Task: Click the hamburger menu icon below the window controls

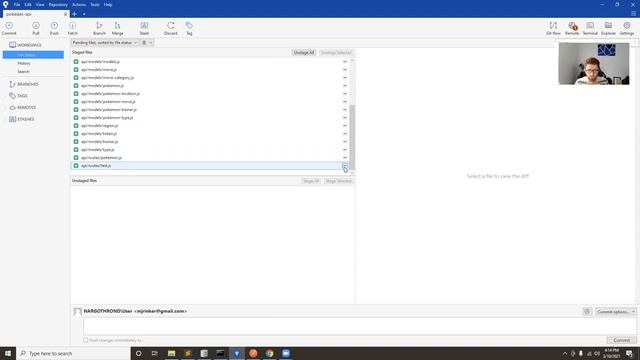Action: click(633, 13)
